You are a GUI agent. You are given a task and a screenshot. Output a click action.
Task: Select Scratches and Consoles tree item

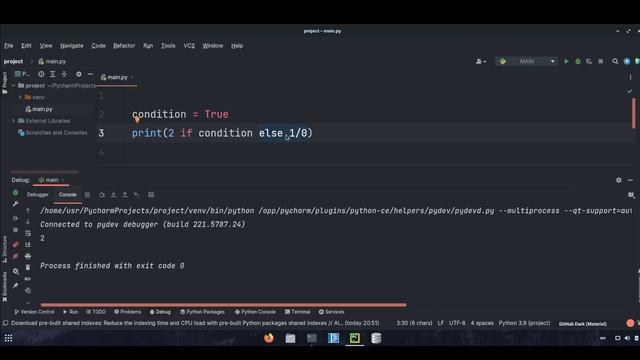pyautogui.click(x=52, y=133)
